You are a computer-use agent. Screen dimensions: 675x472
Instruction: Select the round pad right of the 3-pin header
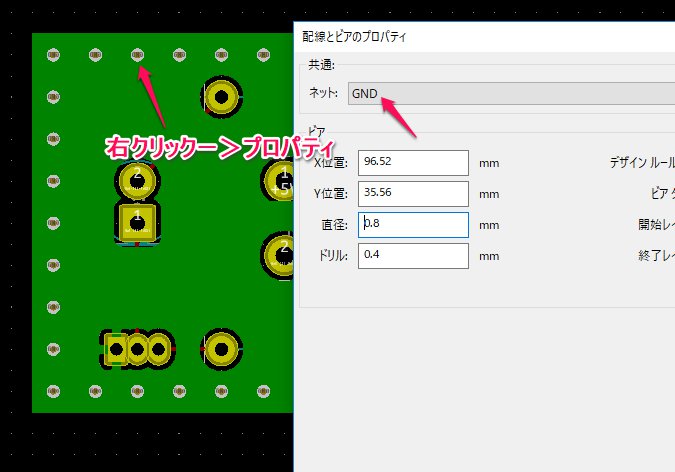[x=221, y=349]
